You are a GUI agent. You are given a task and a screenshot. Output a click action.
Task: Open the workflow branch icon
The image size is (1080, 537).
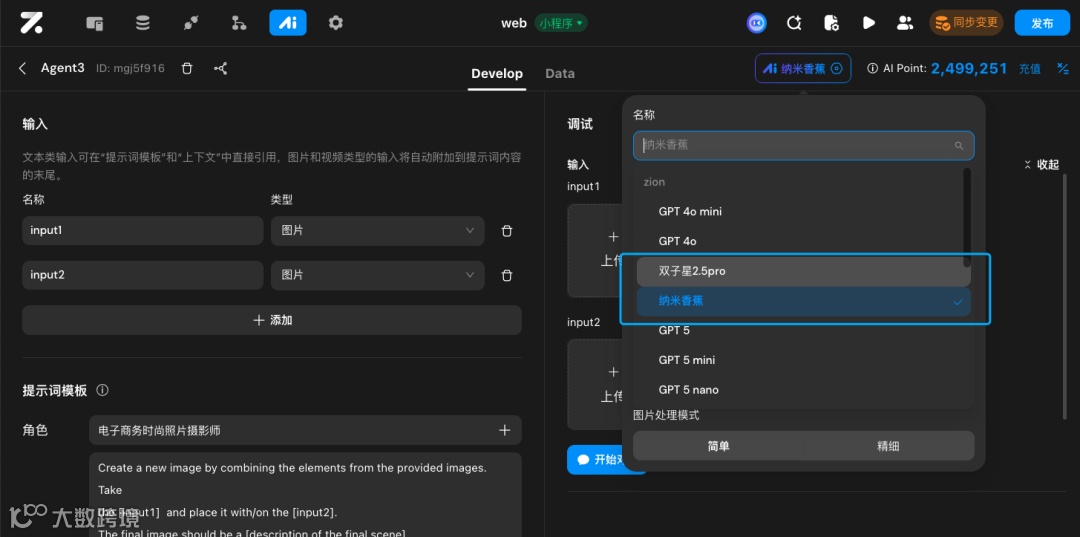pyautogui.click(x=239, y=23)
